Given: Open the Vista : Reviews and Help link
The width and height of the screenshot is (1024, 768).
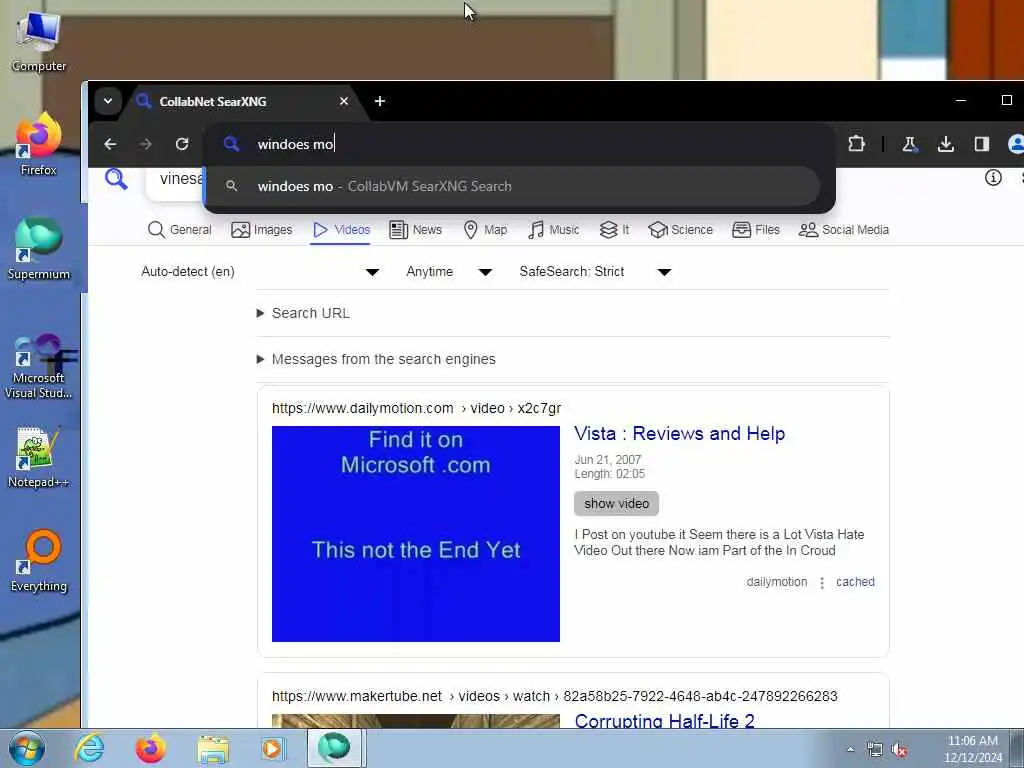Looking at the screenshot, I should click(679, 434).
